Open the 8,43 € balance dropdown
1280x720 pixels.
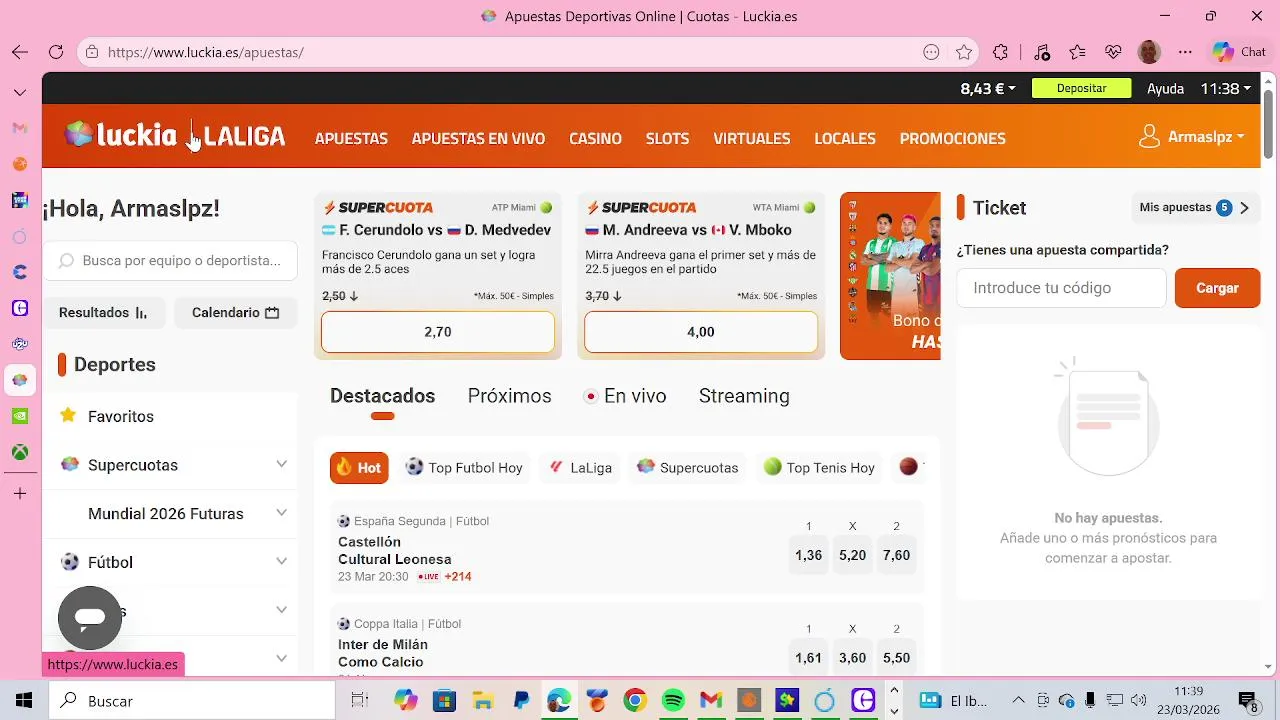987,88
